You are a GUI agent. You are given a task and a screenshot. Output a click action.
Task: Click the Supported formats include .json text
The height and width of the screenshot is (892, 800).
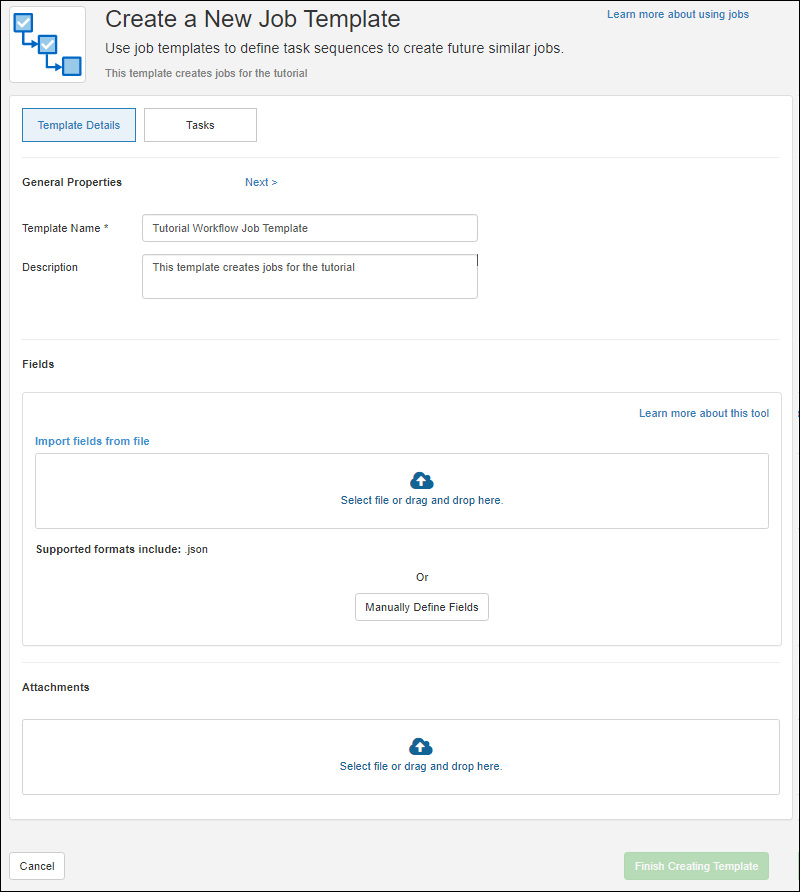pyautogui.click(x=122, y=549)
